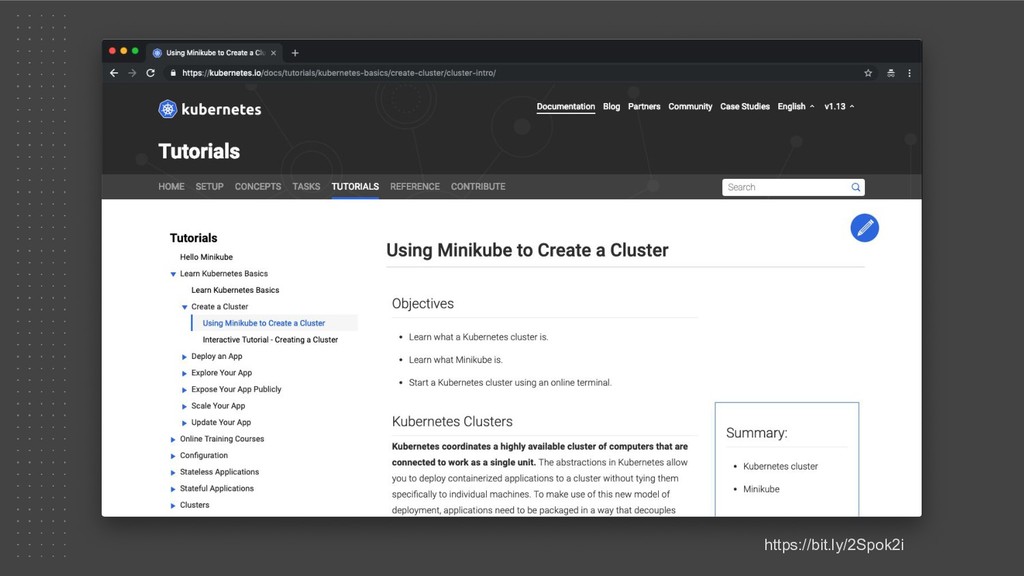1024x576 pixels.
Task: Click the kubernetes wordmark text
Action: click(x=221, y=110)
